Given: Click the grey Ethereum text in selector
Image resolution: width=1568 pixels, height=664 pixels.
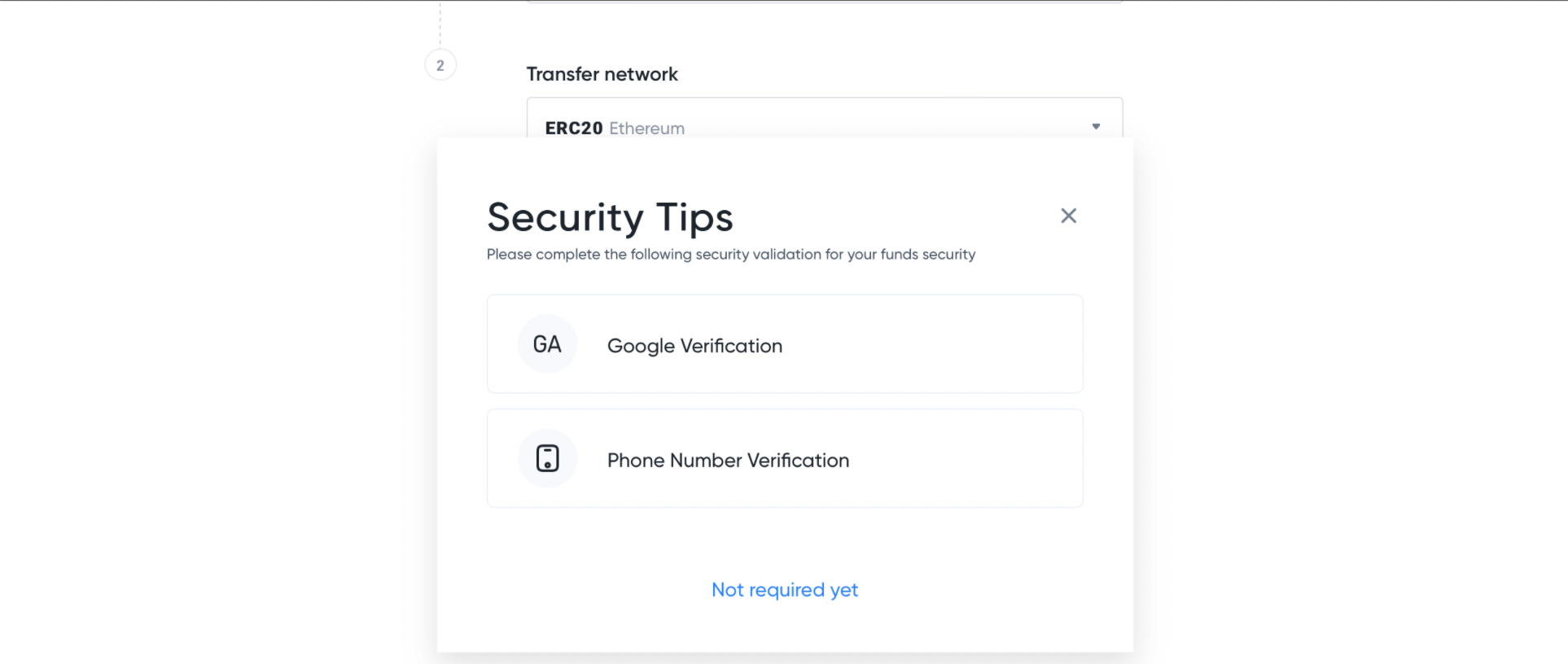Looking at the screenshot, I should click(x=646, y=129).
